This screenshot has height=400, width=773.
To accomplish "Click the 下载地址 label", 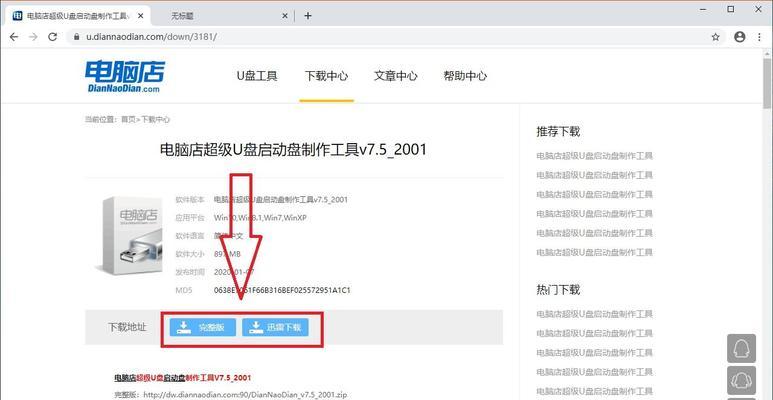I will (x=127, y=327).
